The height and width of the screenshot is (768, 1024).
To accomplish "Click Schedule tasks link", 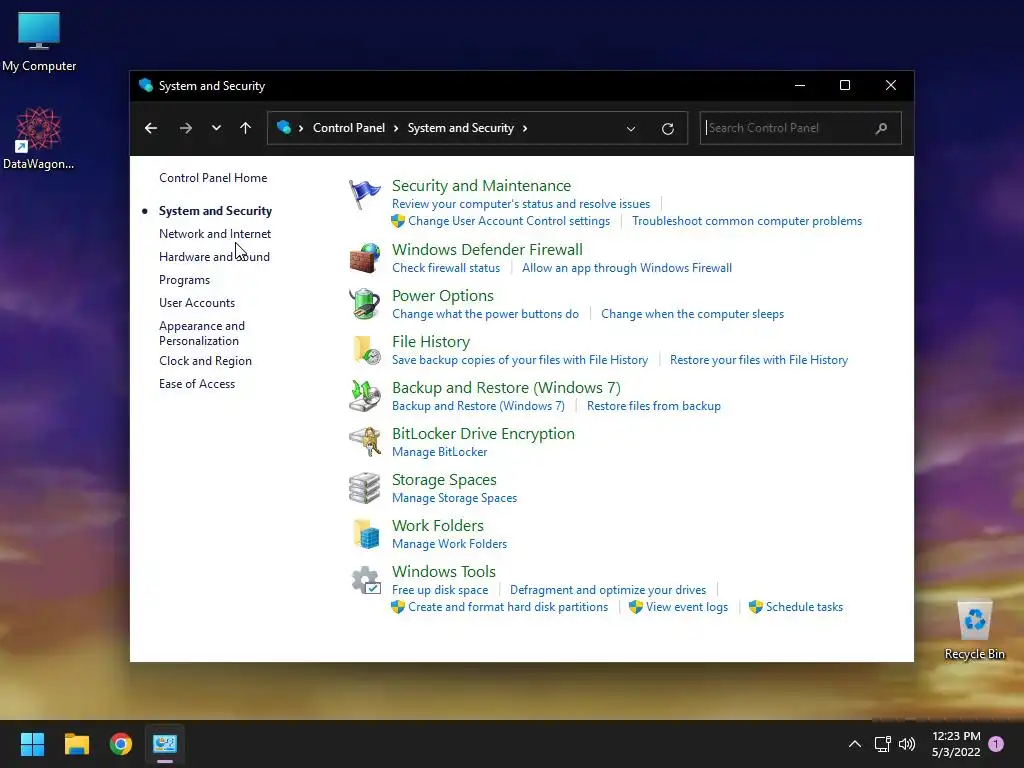I will coord(805,607).
